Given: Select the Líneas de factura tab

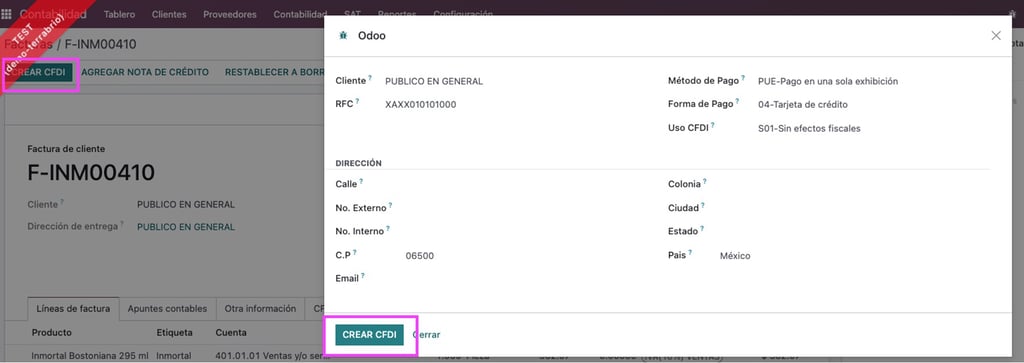Looking at the screenshot, I should [73, 308].
